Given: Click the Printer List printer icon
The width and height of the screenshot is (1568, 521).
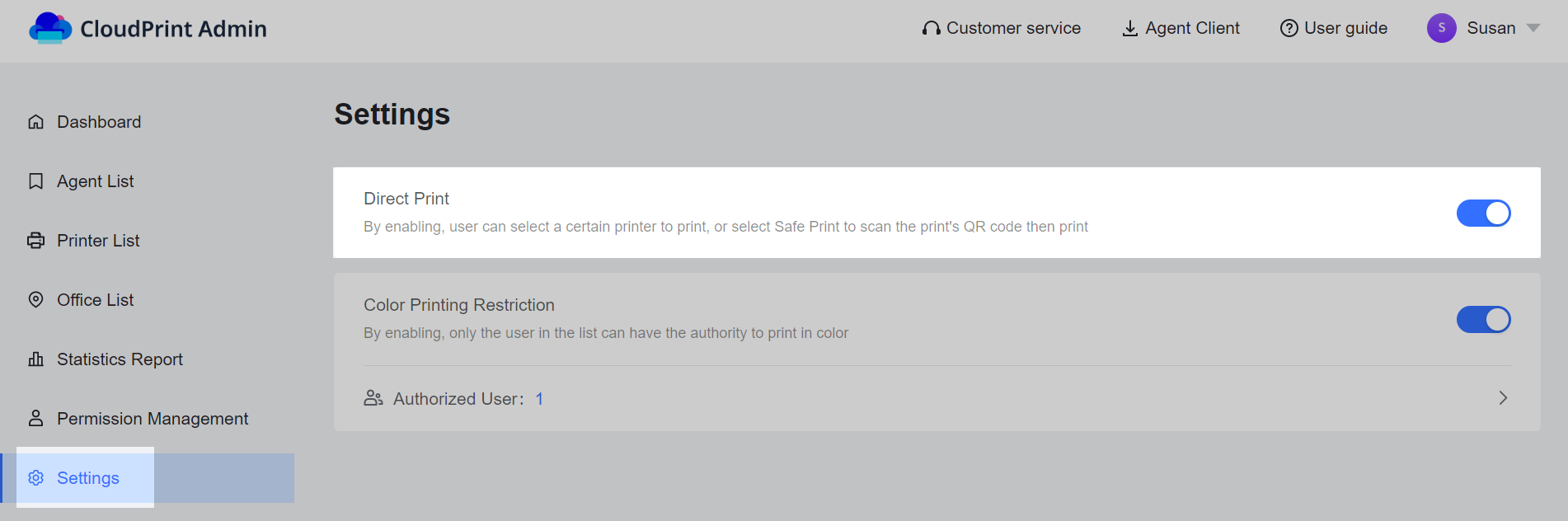Looking at the screenshot, I should 35,241.
